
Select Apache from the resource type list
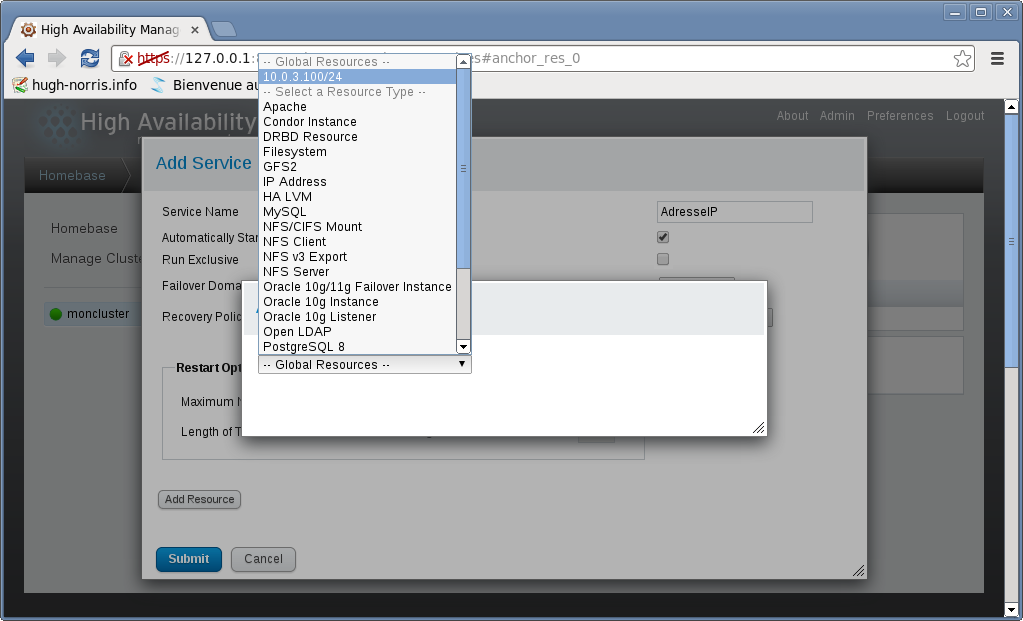tap(285, 107)
